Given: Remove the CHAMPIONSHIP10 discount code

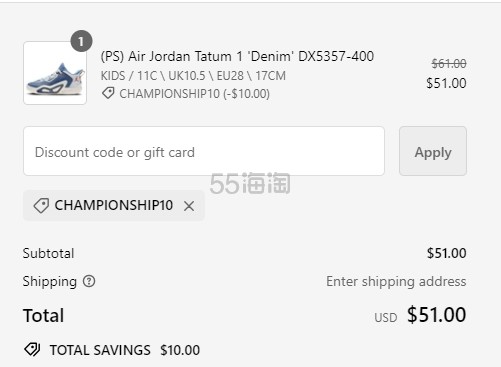Looking at the screenshot, I should 189,206.
